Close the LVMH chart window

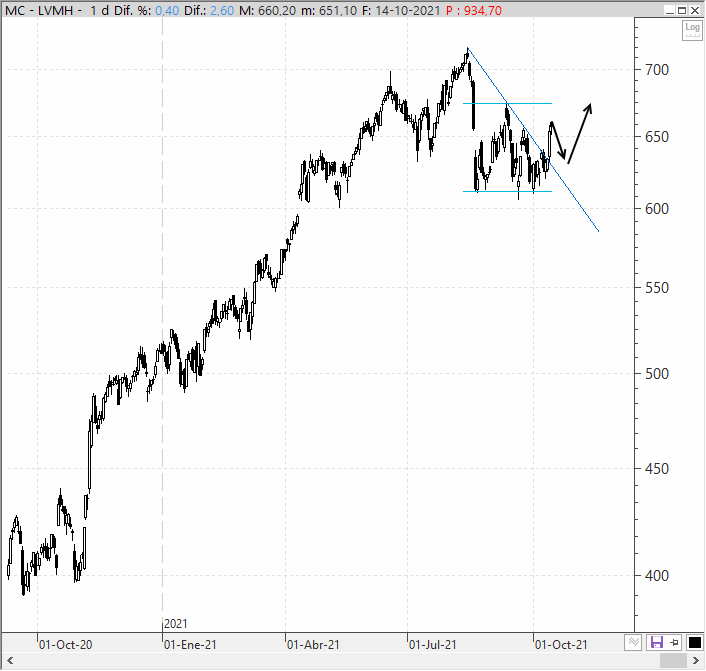pos(696,10)
